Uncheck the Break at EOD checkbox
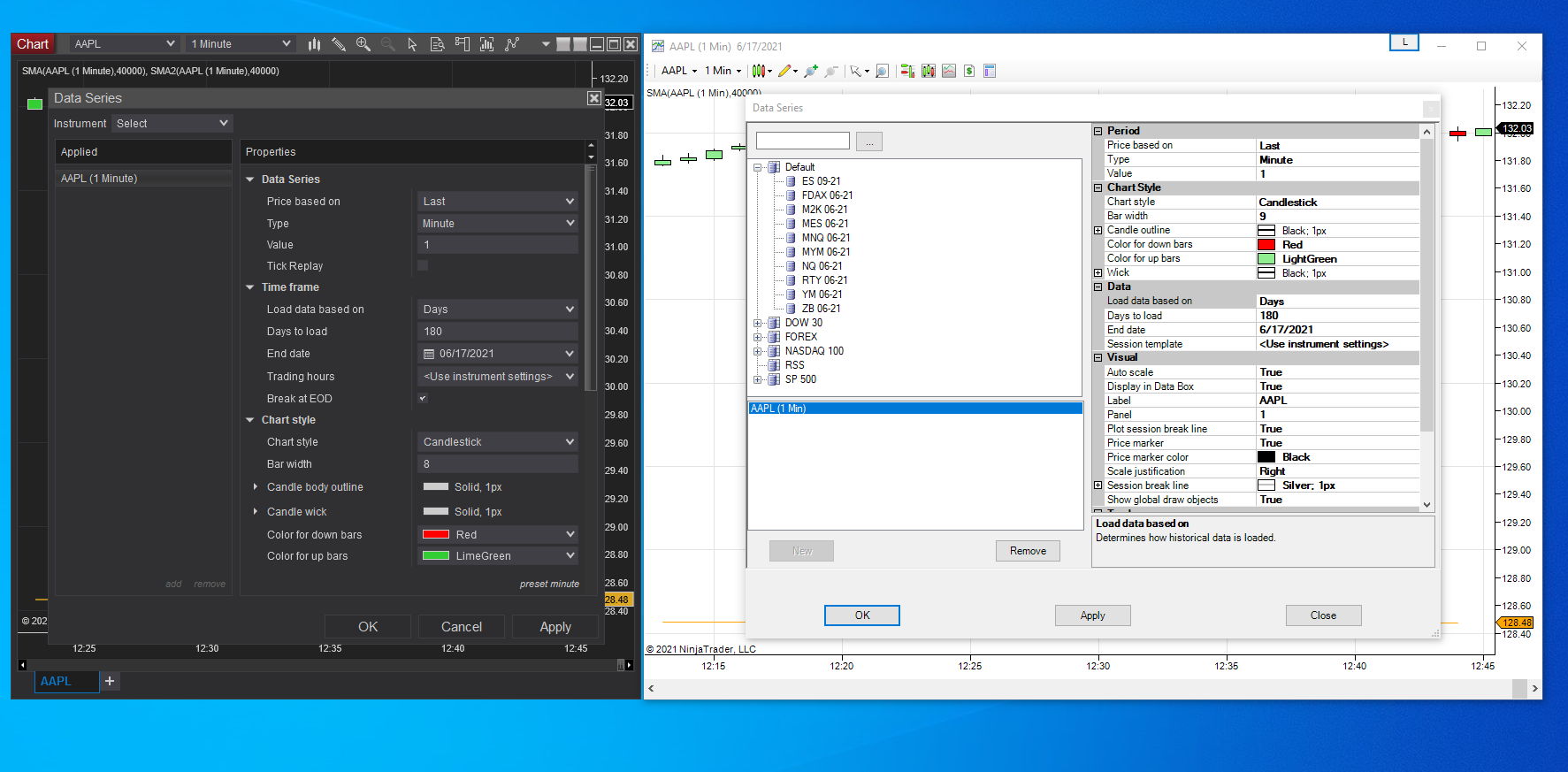Screen dimensions: 1568x772 pos(423,398)
